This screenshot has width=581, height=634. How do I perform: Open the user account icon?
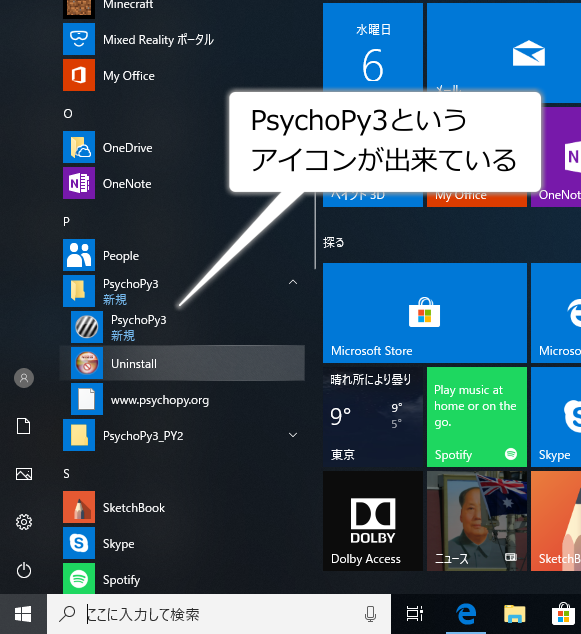click(24, 378)
